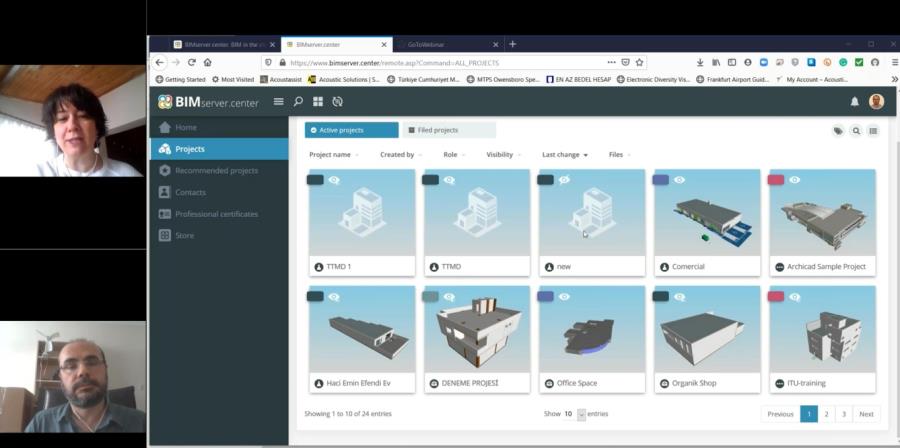Toggle visibility eye on ITU-training project

point(794,297)
